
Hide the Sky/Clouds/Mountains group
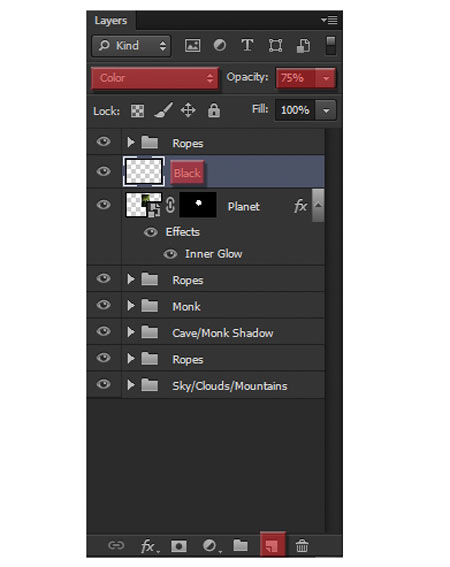click(103, 384)
